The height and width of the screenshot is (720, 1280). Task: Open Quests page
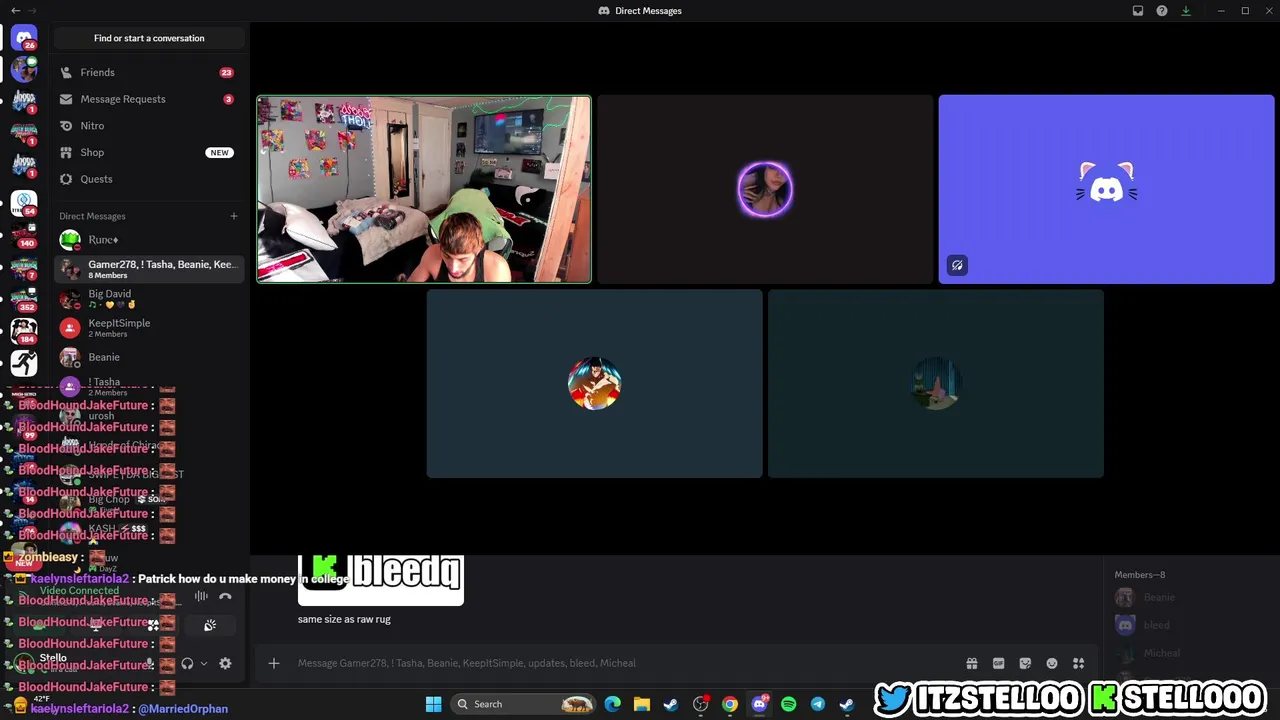tap(149, 179)
